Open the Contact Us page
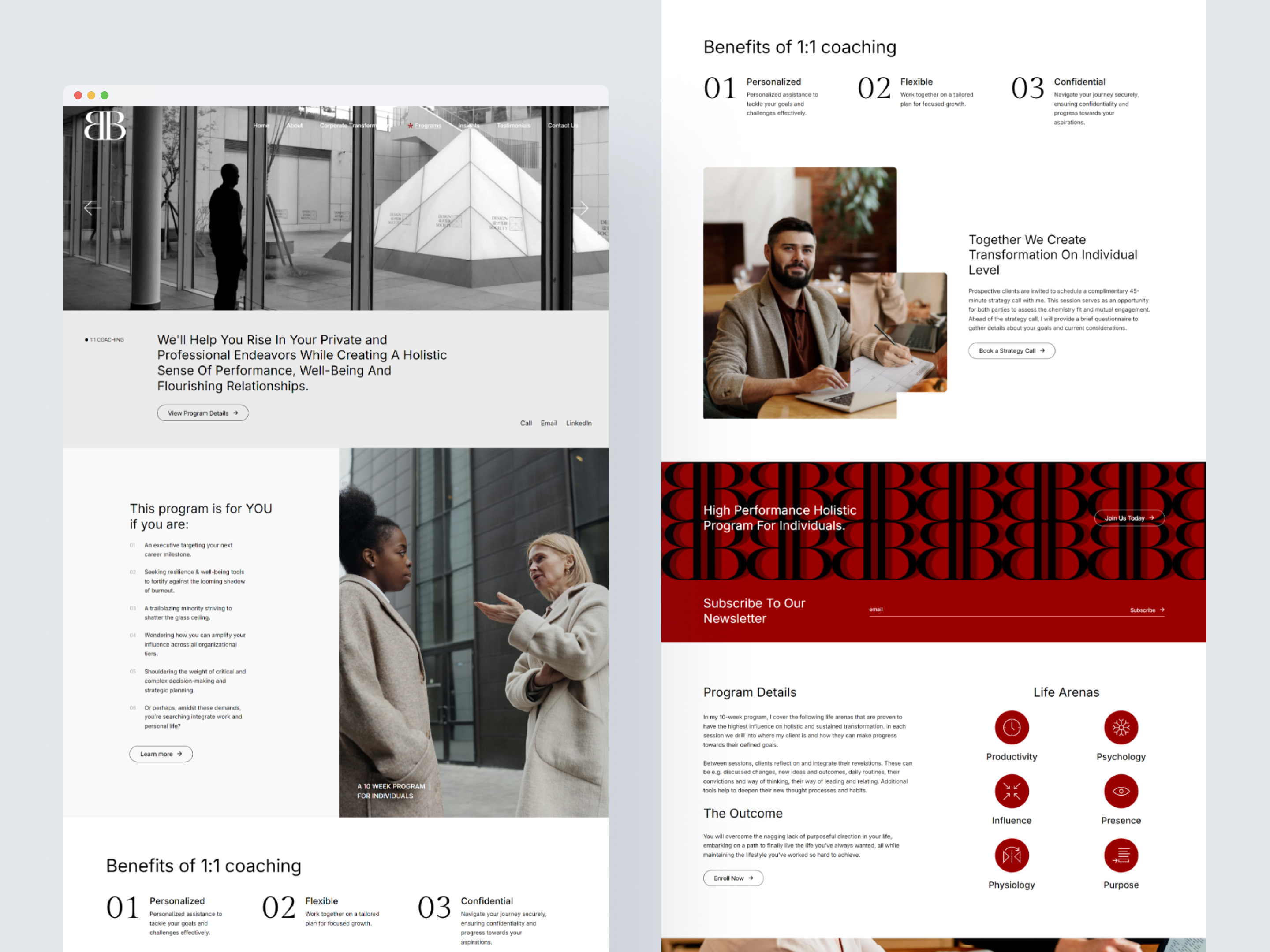Image resolution: width=1270 pixels, height=952 pixels. 562,125
